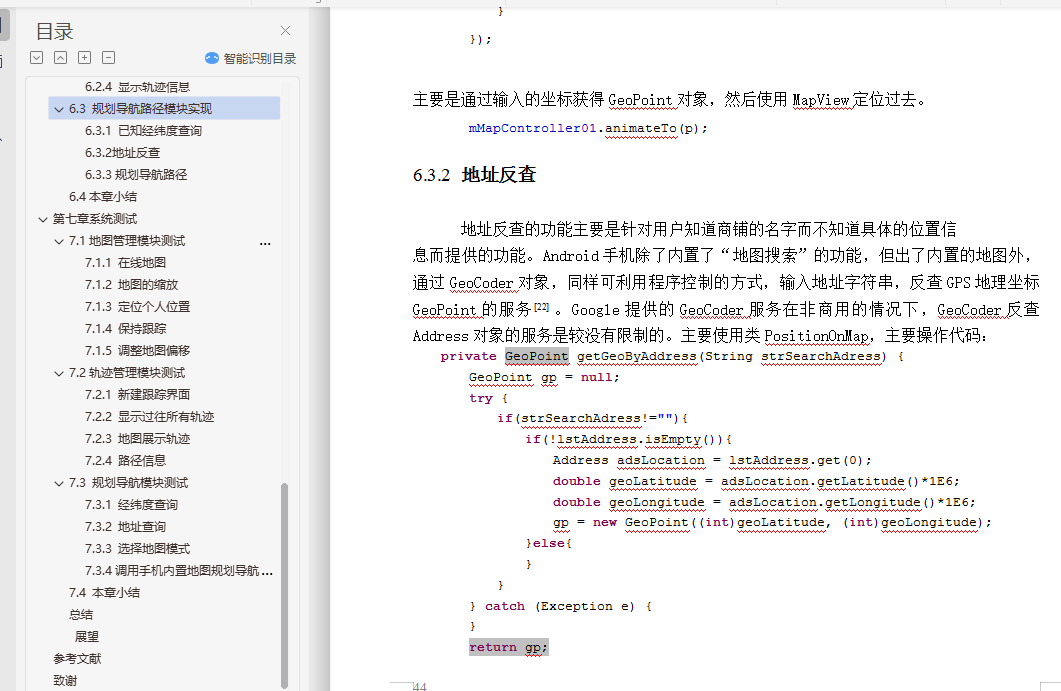
Task: Click the 智能识别目录 cloud icon
Action: coord(212,58)
